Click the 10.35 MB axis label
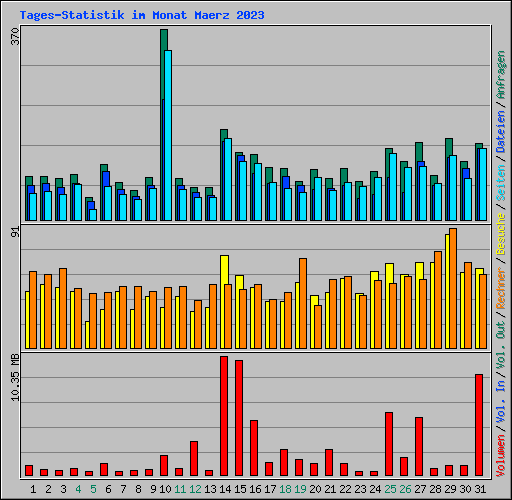The width and height of the screenshot is (512, 500). [x=15, y=377]
